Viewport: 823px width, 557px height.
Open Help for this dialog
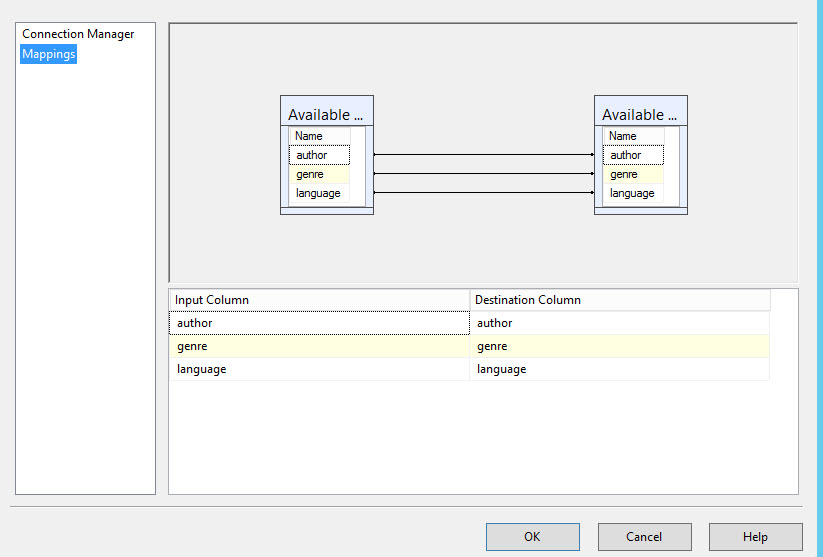(x=755, y=537)
